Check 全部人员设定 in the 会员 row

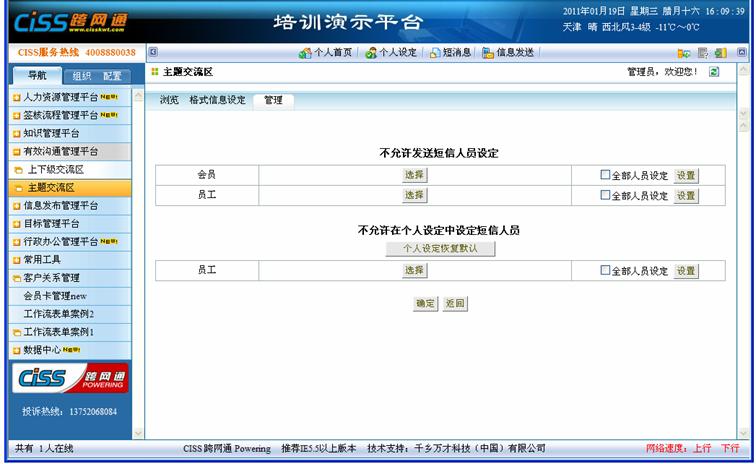point(605,175)
